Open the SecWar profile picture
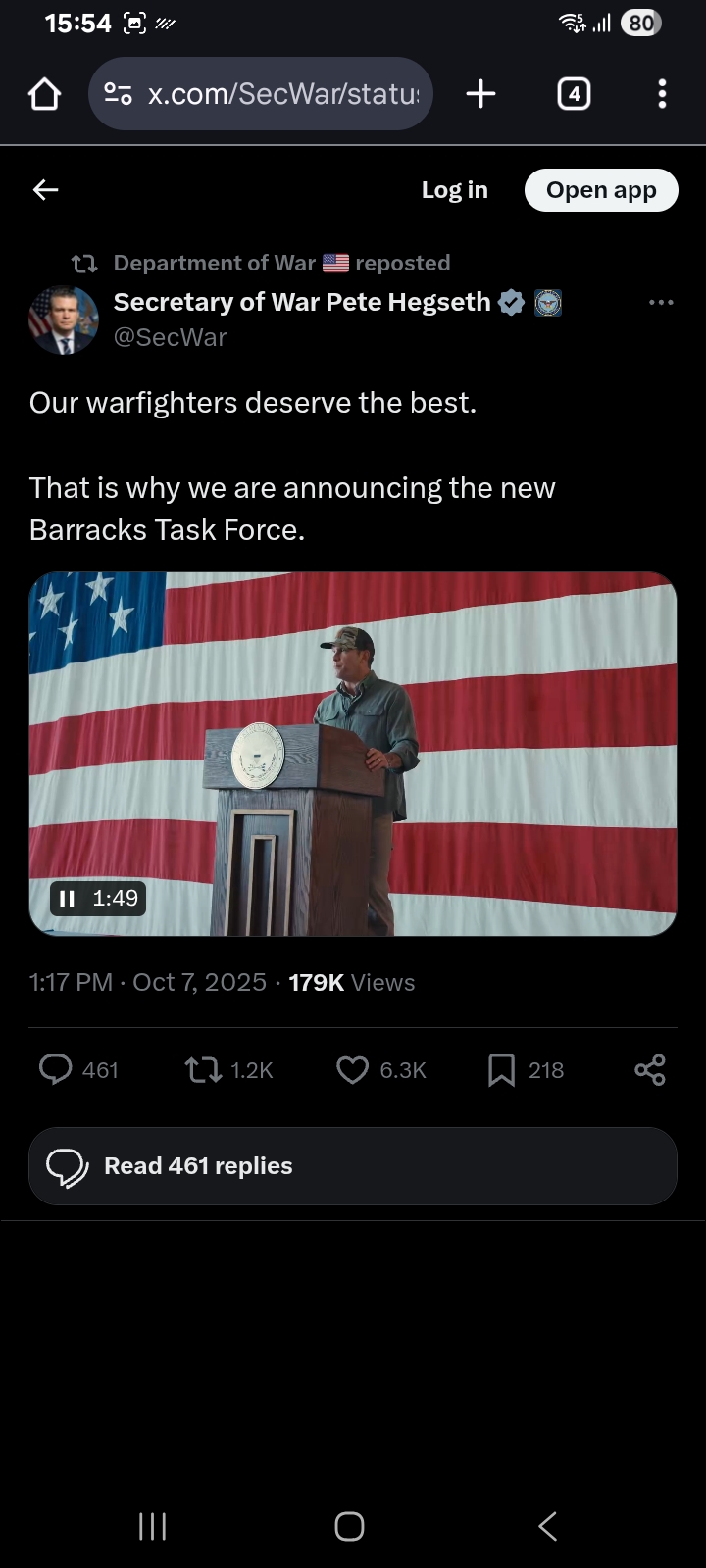 click(x=64, y=319)
